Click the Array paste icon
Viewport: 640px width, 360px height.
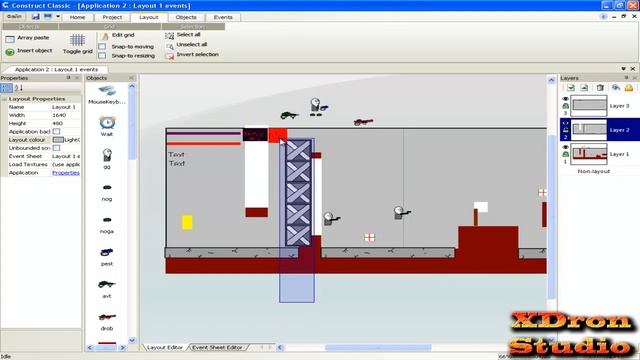(10, 39)
